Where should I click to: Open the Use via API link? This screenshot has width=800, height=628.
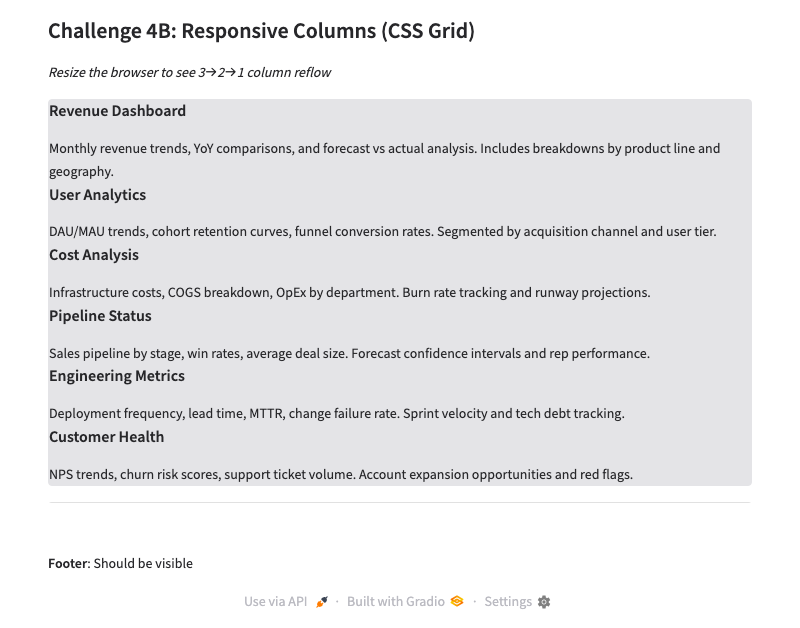pos(276,602)
